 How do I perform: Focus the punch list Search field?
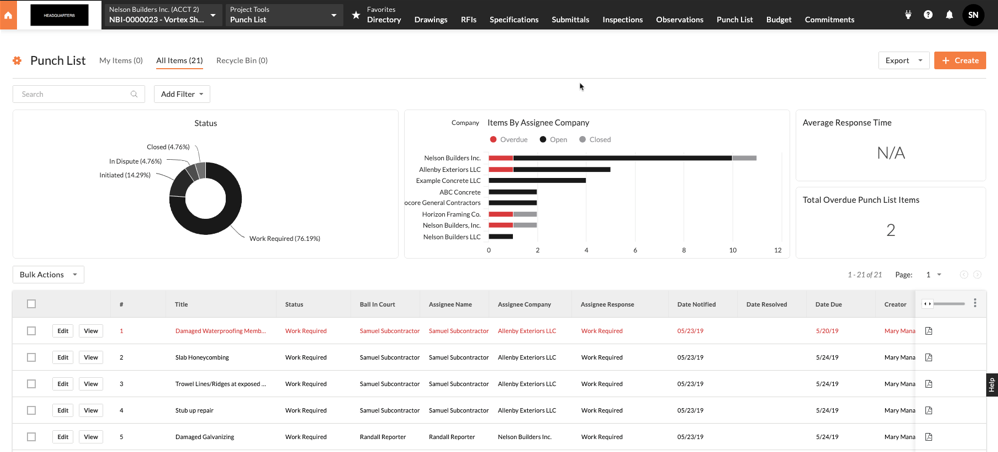point(76,94)
